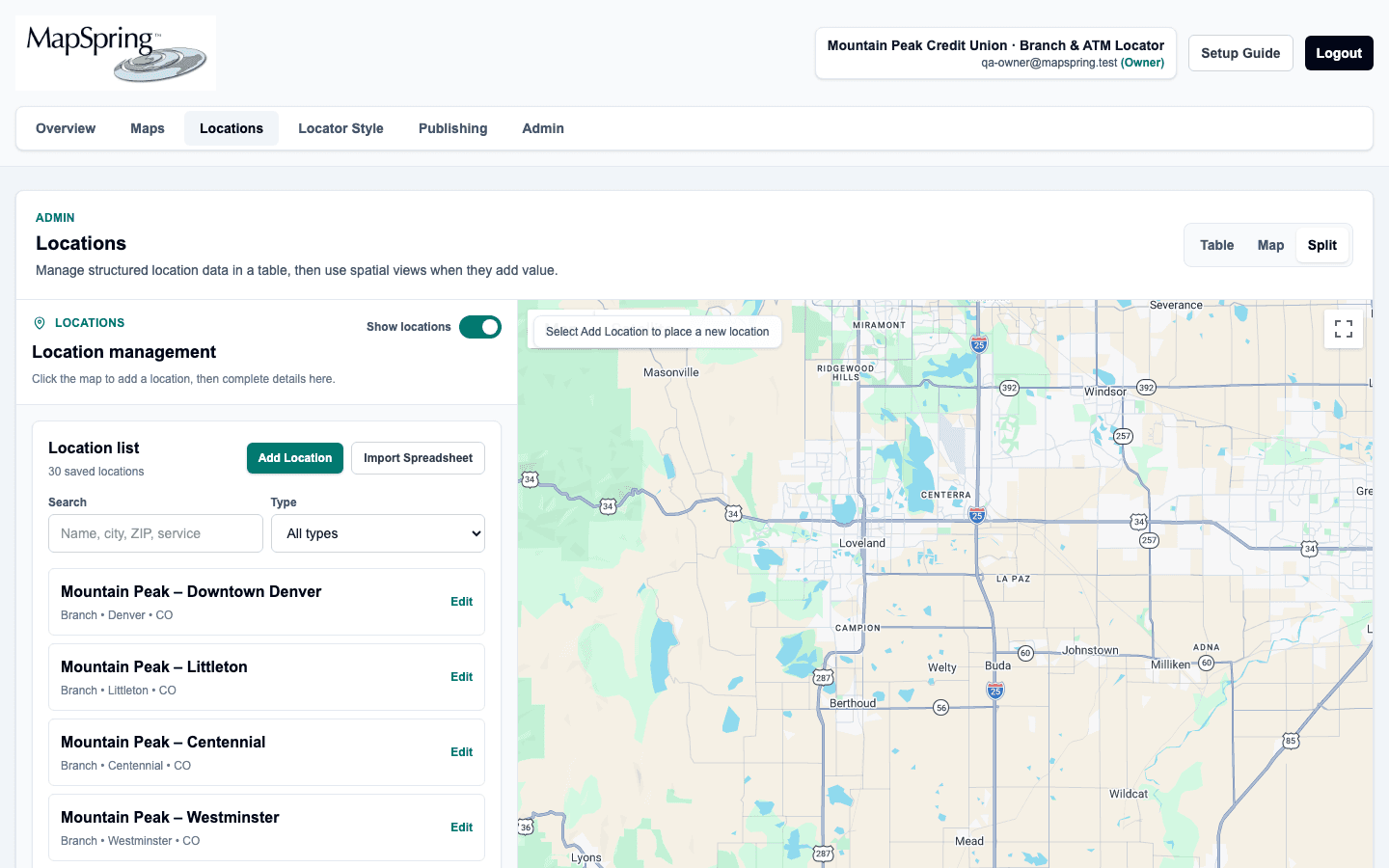1389x868 pixels.
Task: Click the Buda label on map
Action: point(998,665)
